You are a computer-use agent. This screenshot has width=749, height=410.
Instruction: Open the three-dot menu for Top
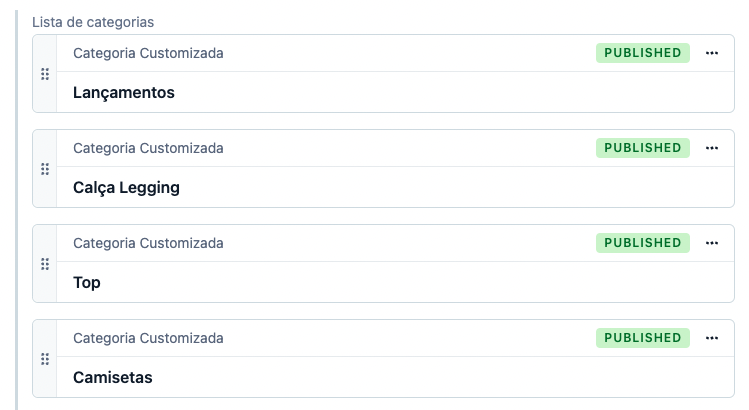(x=712, y=243)
